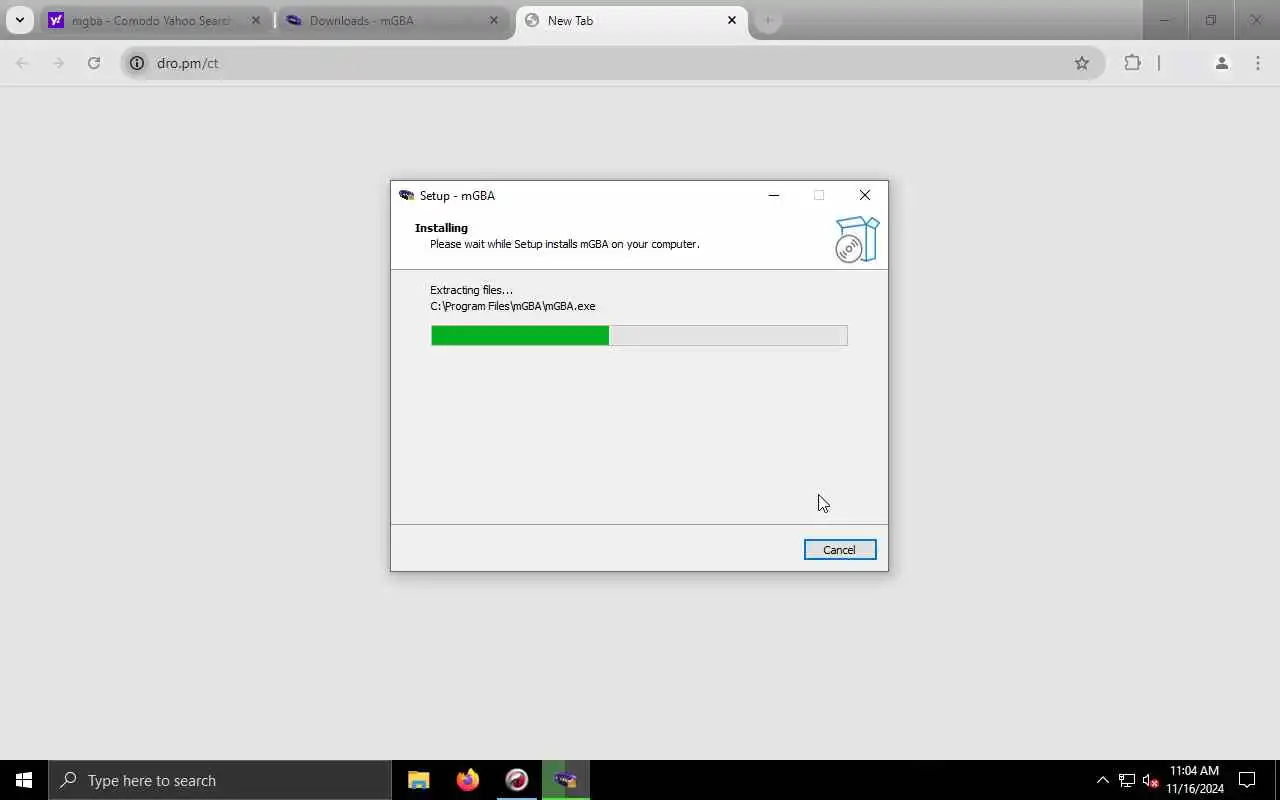Viewport: 1280px width, 800px height.
Task: Click 'Please wait while Setup installs mGBA' text
Action: (x=565, y=244)
